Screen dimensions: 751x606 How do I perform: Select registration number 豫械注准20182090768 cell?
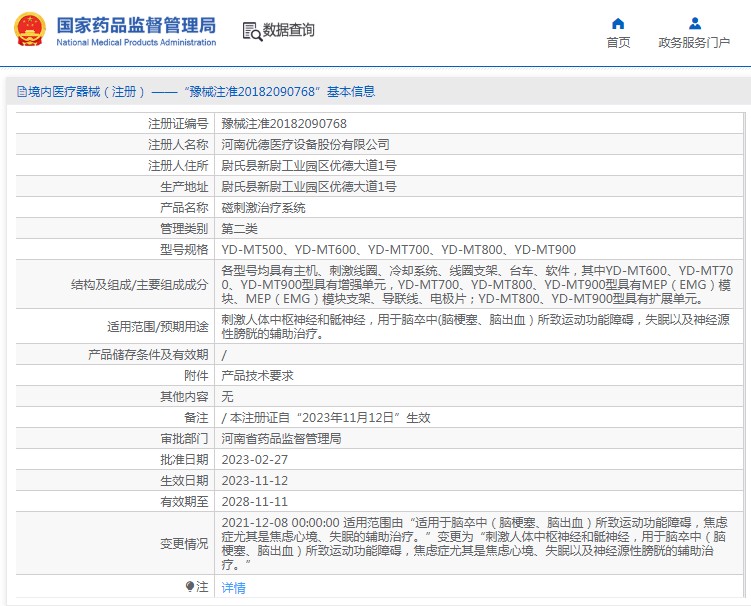click(284, 124)
